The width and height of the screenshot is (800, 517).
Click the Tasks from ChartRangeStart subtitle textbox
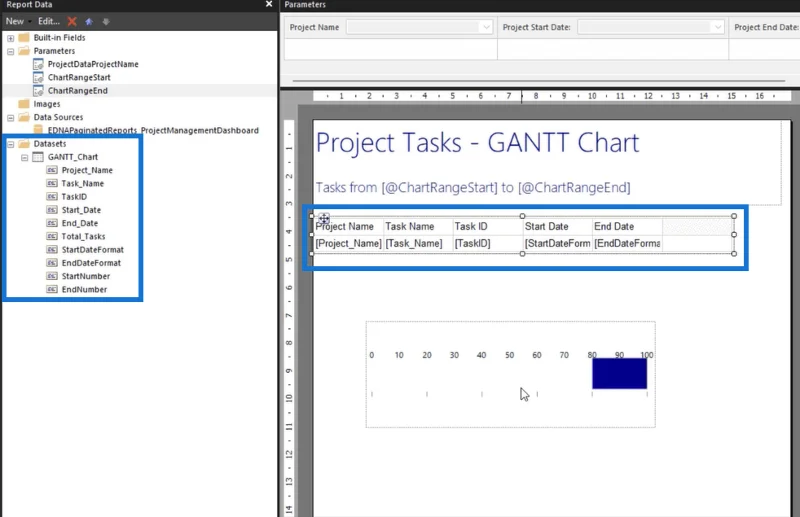(x=473, y=187)
